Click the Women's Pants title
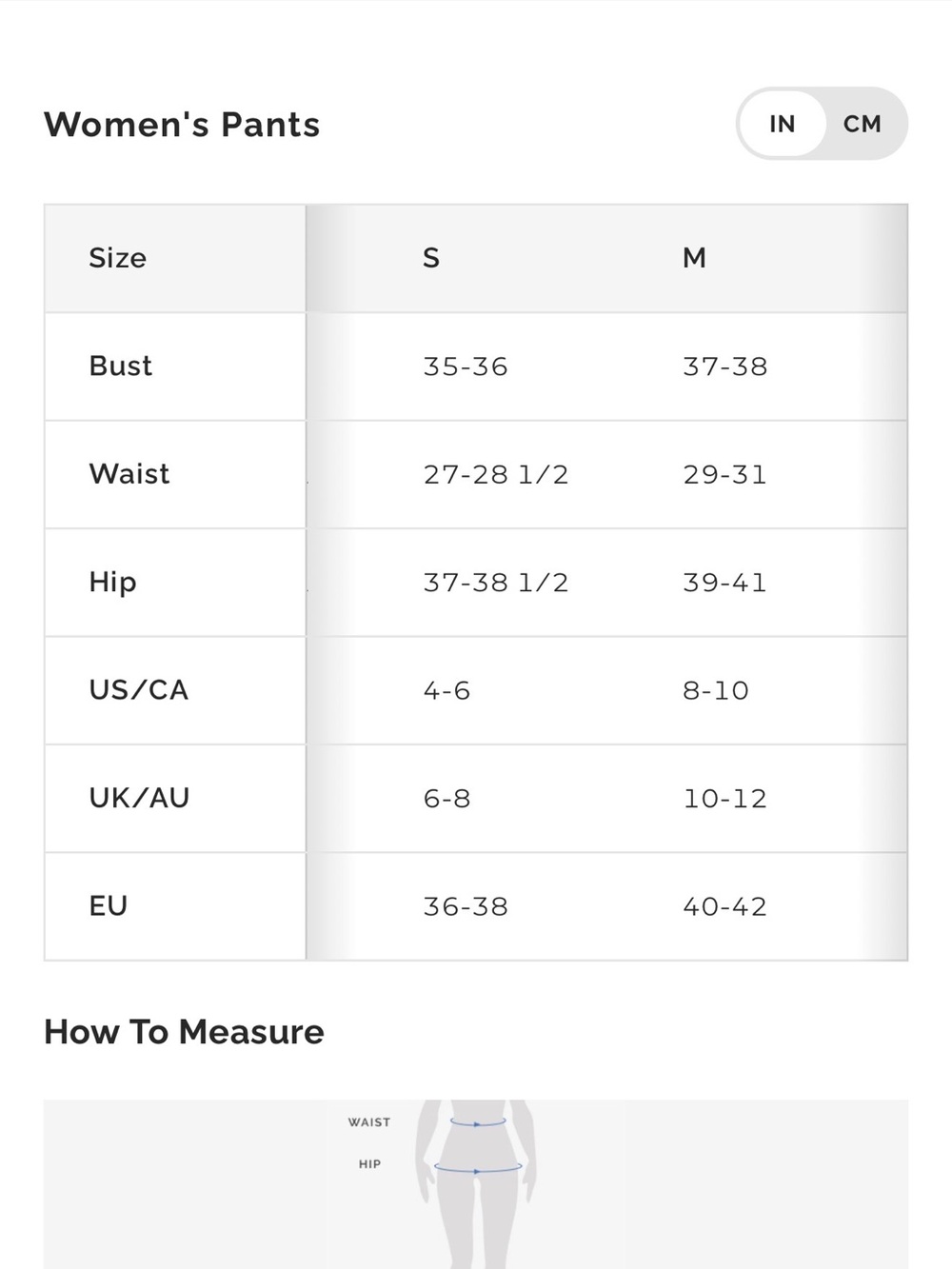952x1269 pixels. (182, 125)
